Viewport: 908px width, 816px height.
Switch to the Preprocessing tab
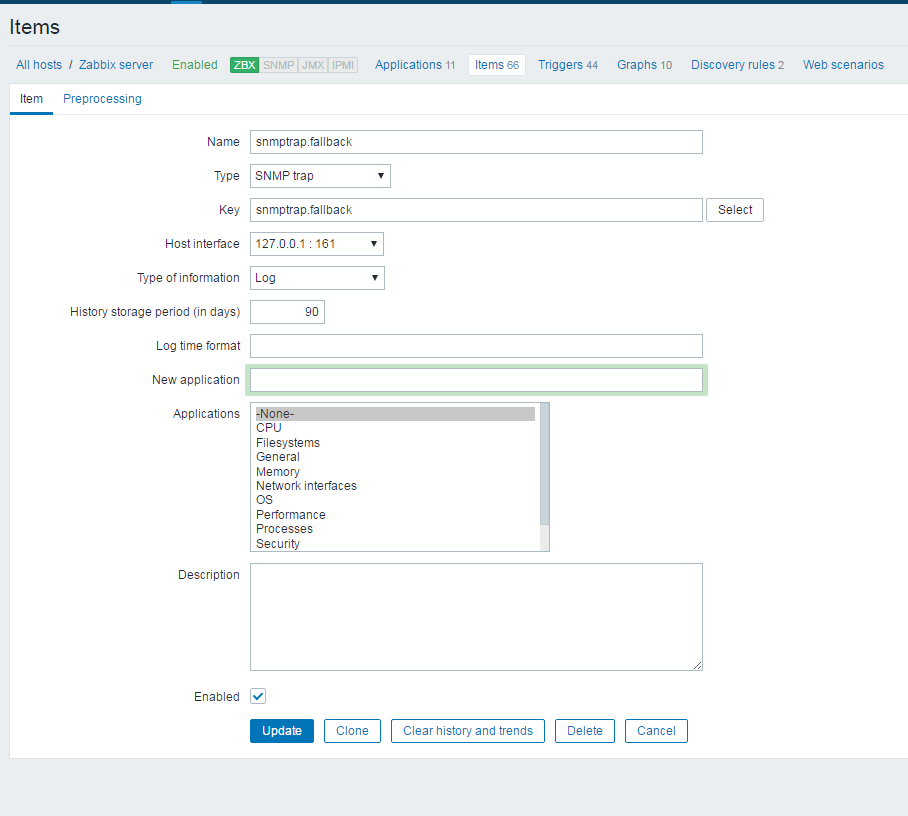click(102, 99)
